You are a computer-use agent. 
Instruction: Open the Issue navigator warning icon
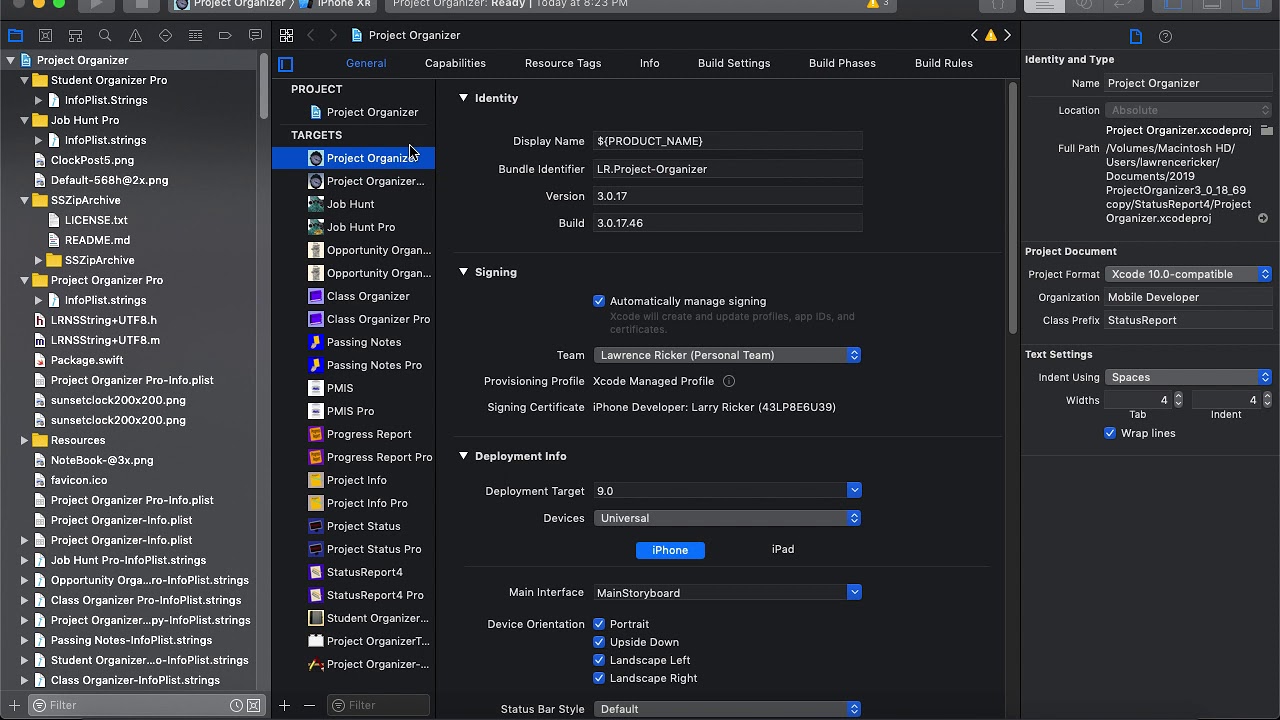(x=135, y=35)
